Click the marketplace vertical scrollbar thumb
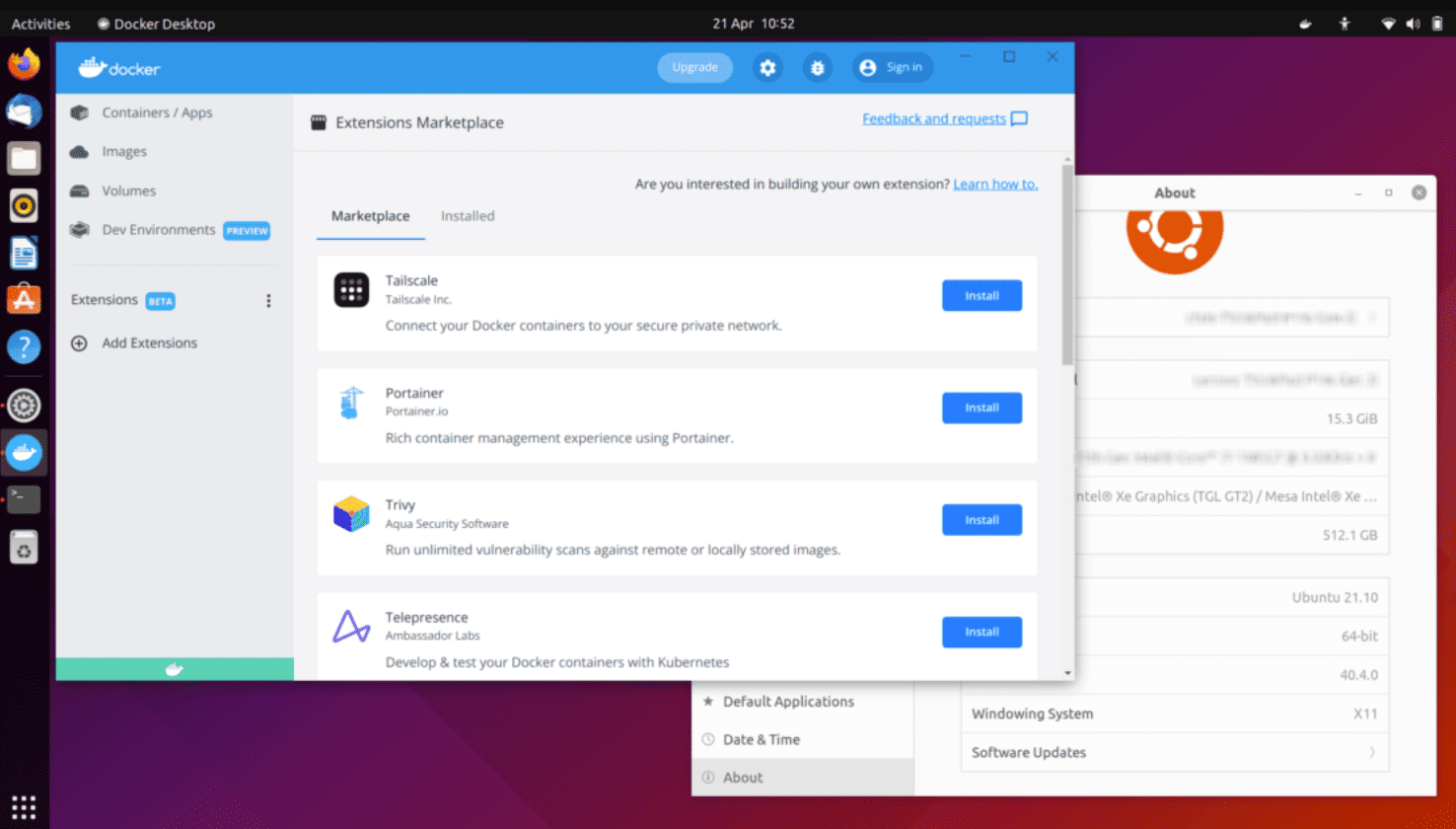 click(x=1067, y=264)
